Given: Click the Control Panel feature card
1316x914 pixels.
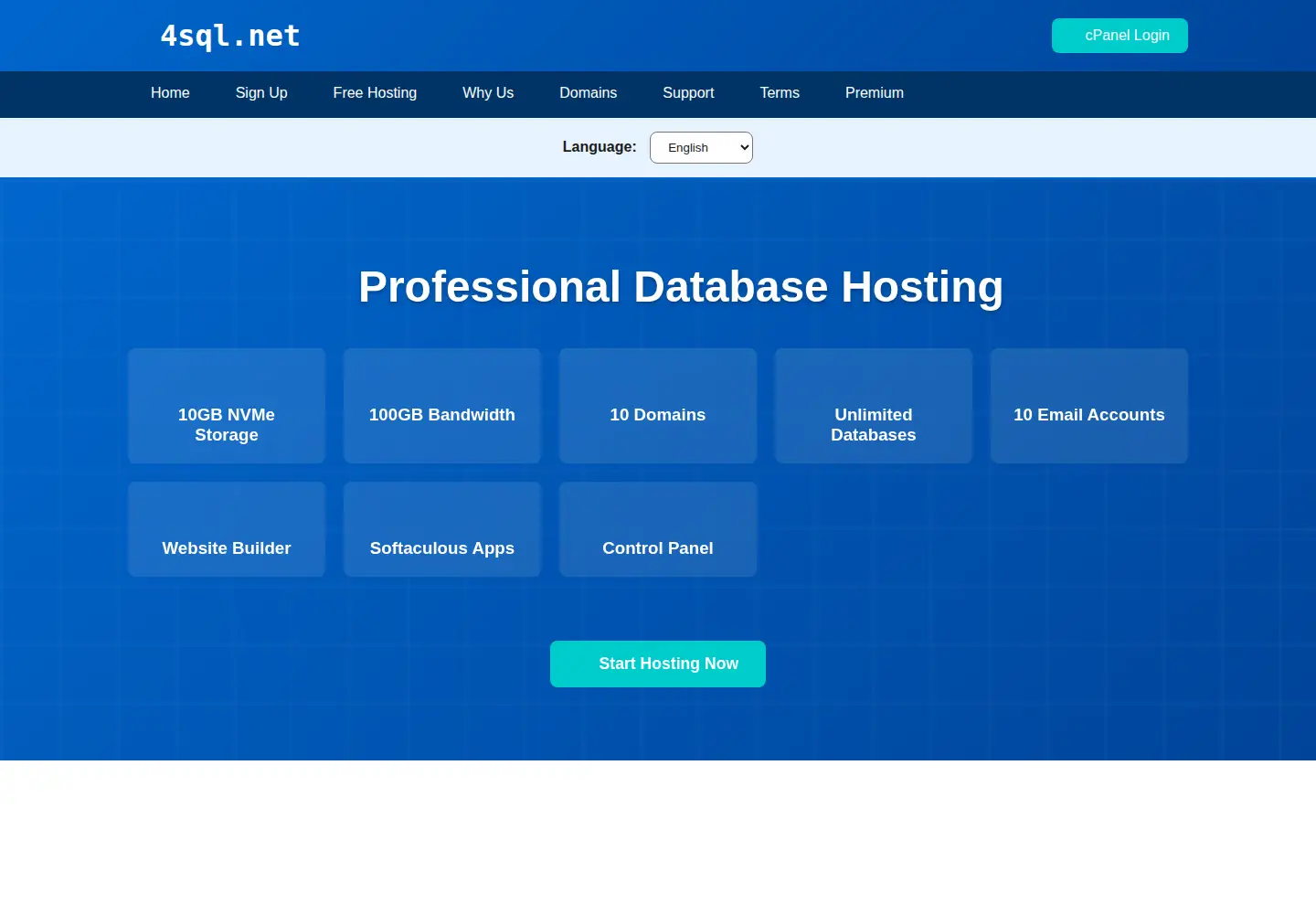Looking at the screenshot, I should [x=658, y=529].
